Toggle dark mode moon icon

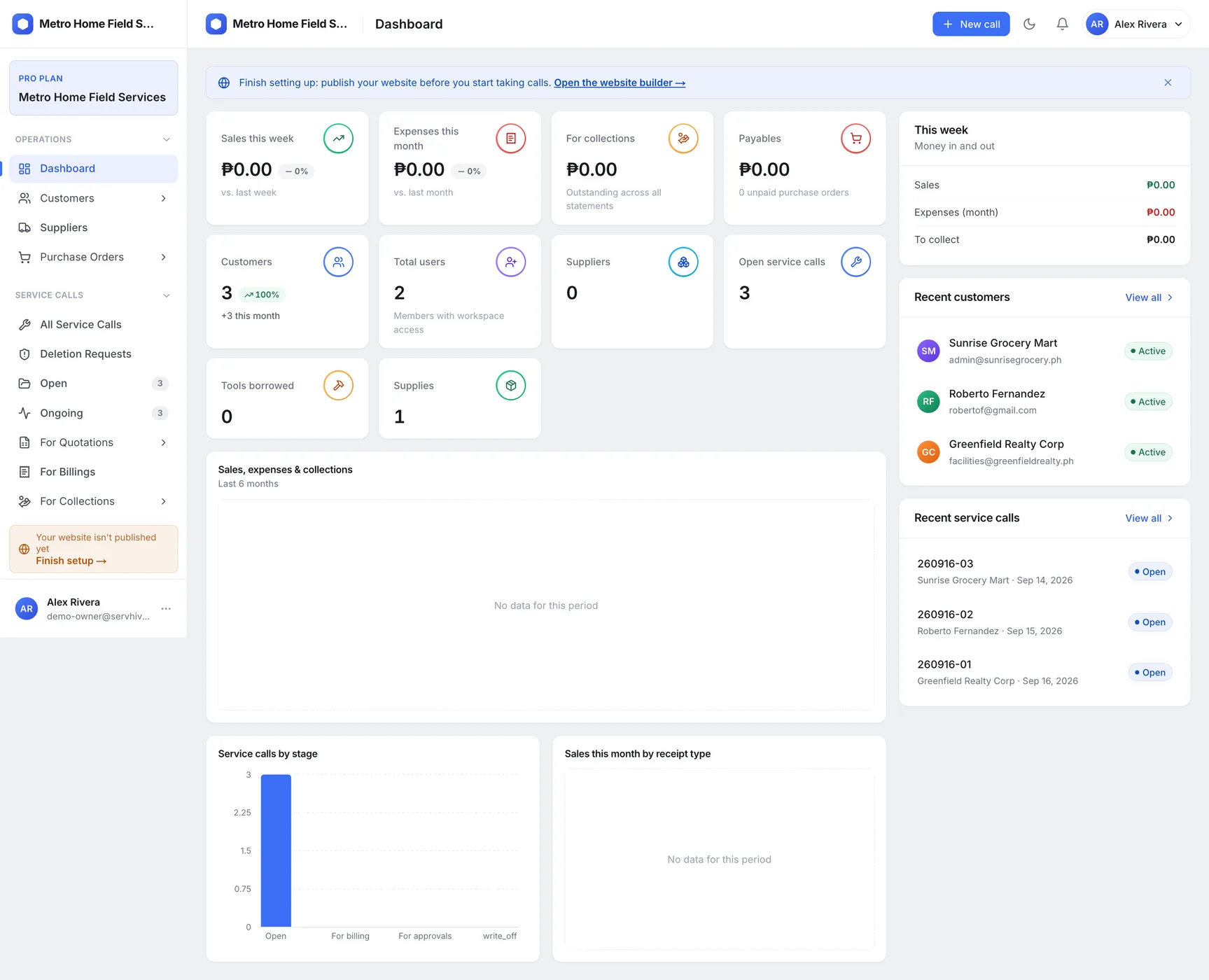click(x=1029, y=24)
